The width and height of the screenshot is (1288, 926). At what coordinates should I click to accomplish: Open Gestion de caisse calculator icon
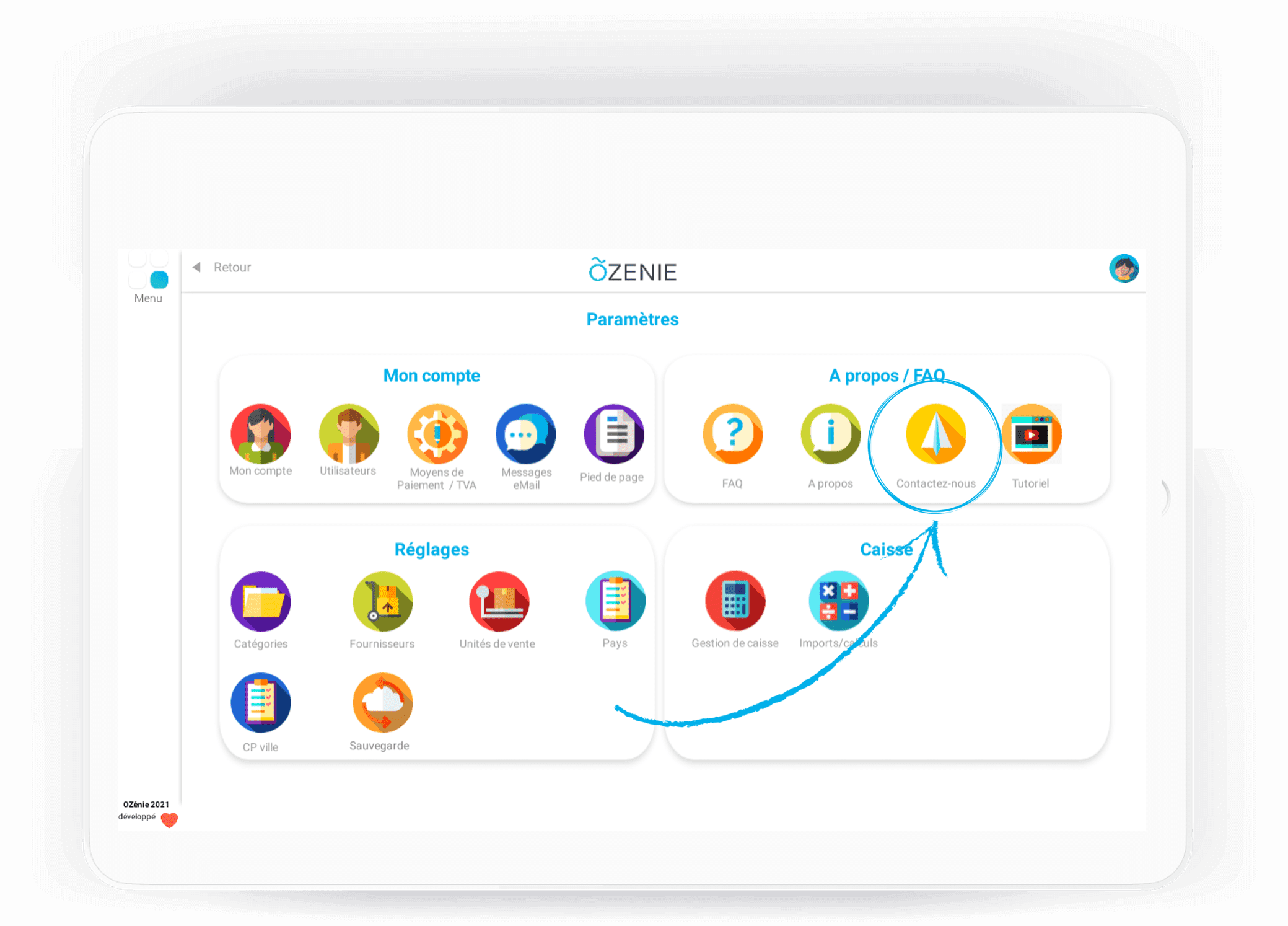735,601
